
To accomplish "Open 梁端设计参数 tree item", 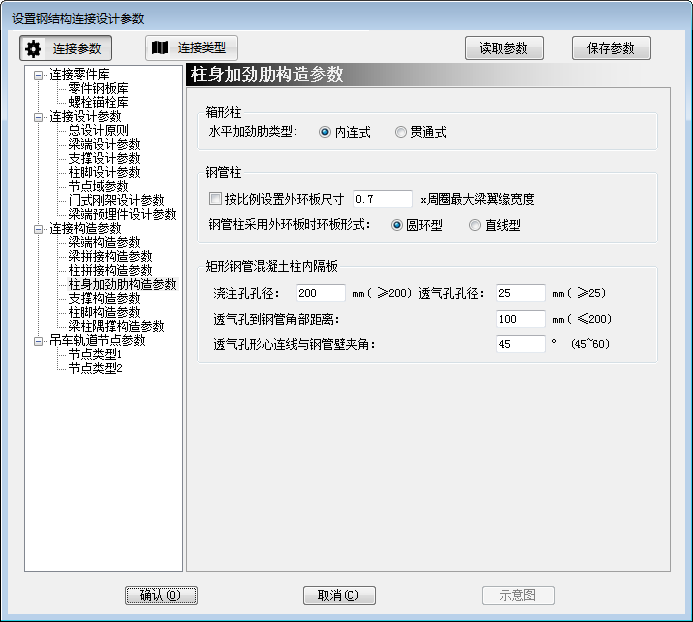I will coord(105,145).
